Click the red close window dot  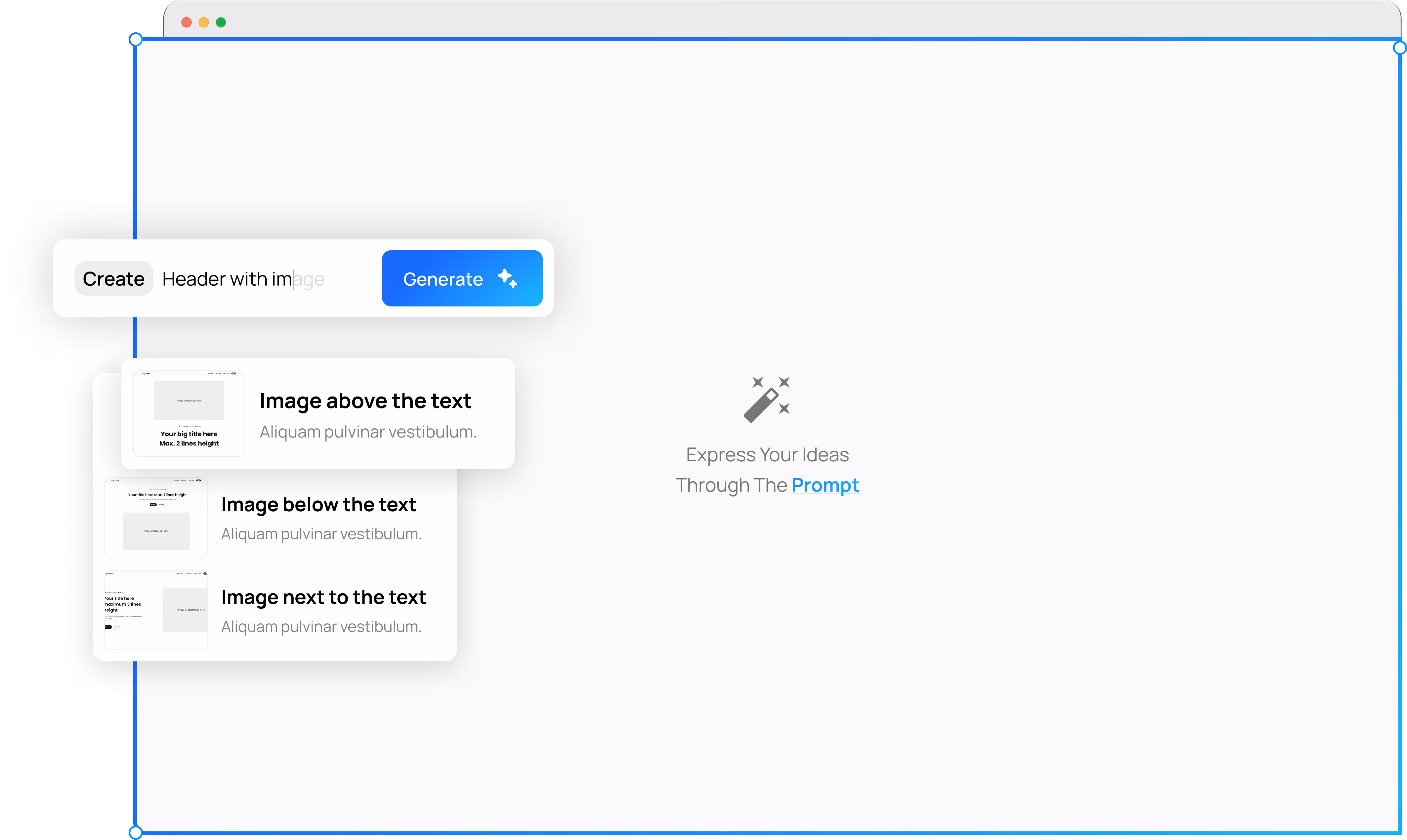[x=186, y=22]
